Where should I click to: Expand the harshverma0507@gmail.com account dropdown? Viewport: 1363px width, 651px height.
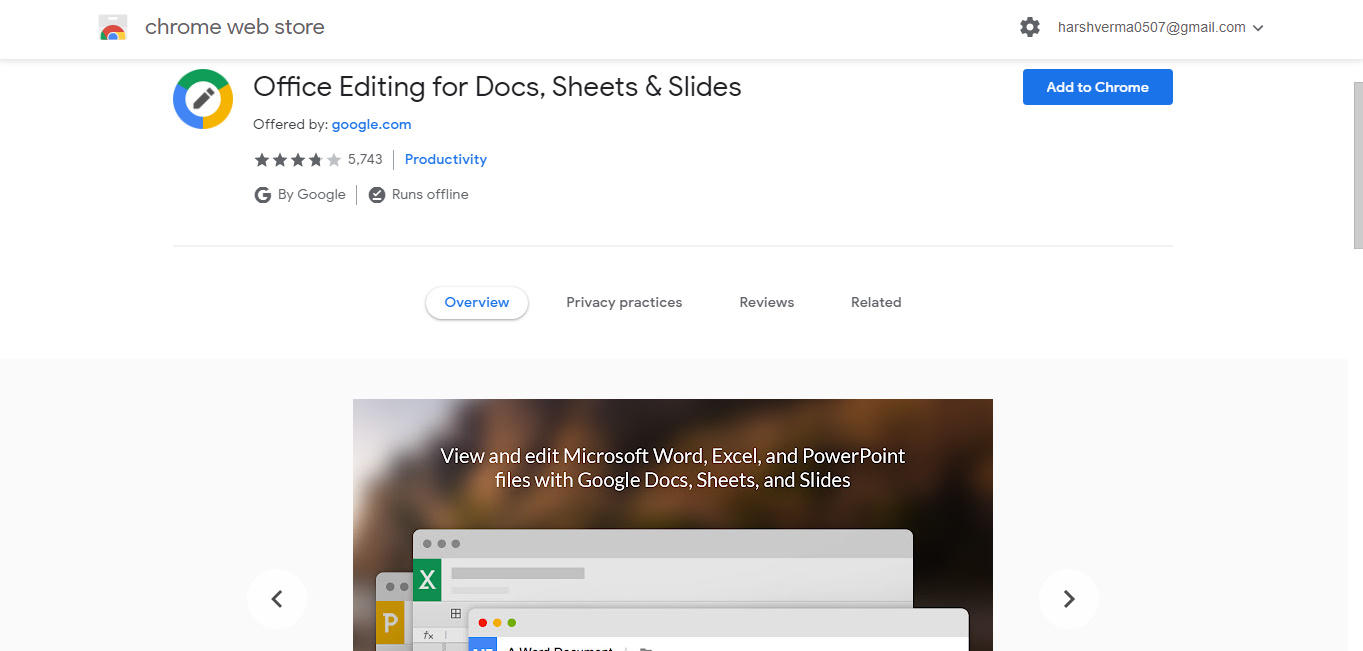pos(1161,28)
